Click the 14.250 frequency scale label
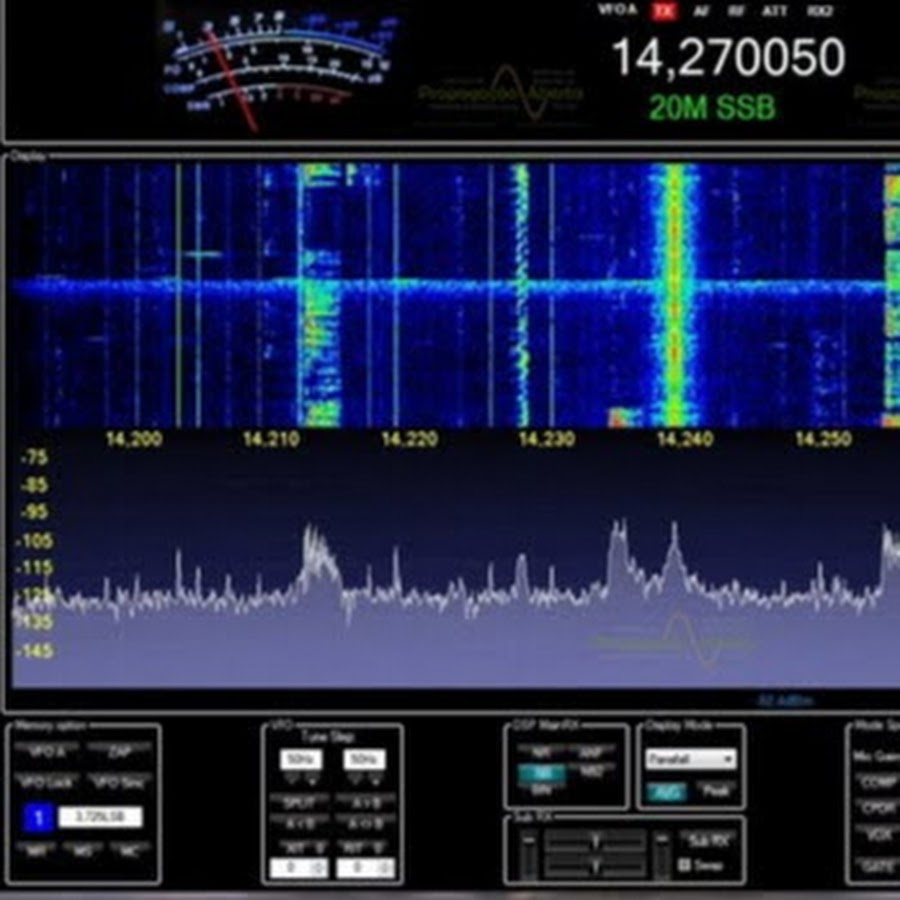This screenshot has width=900, height=900. click(824, 440)
